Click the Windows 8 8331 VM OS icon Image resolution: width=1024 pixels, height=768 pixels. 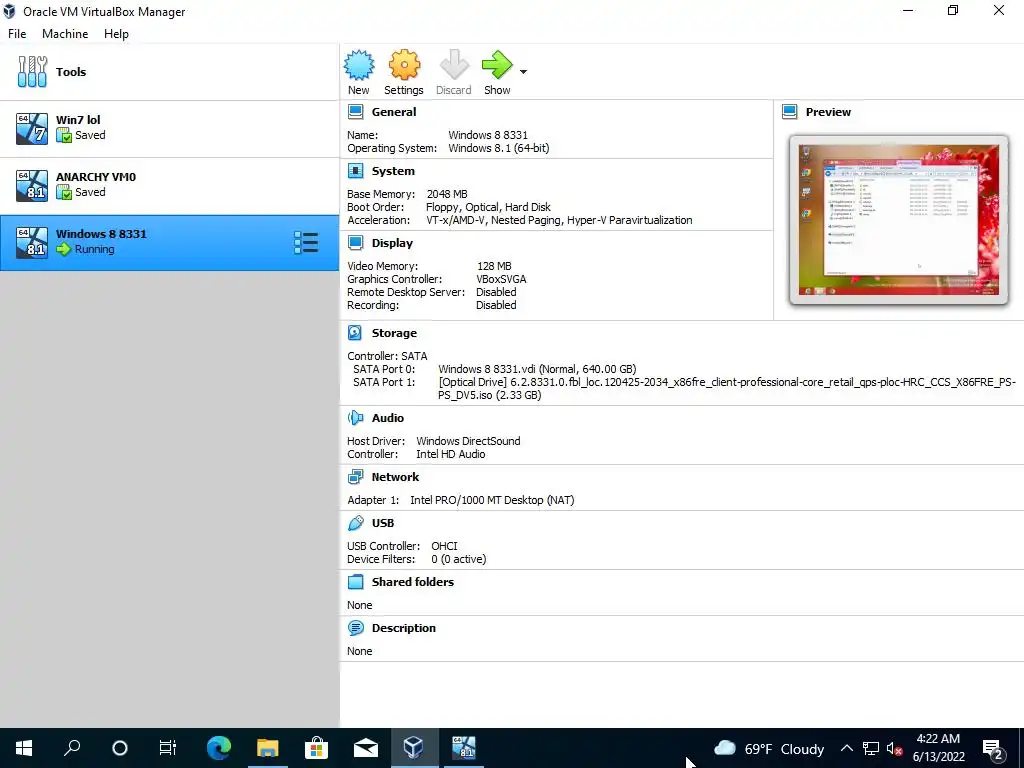click(32, 242)
